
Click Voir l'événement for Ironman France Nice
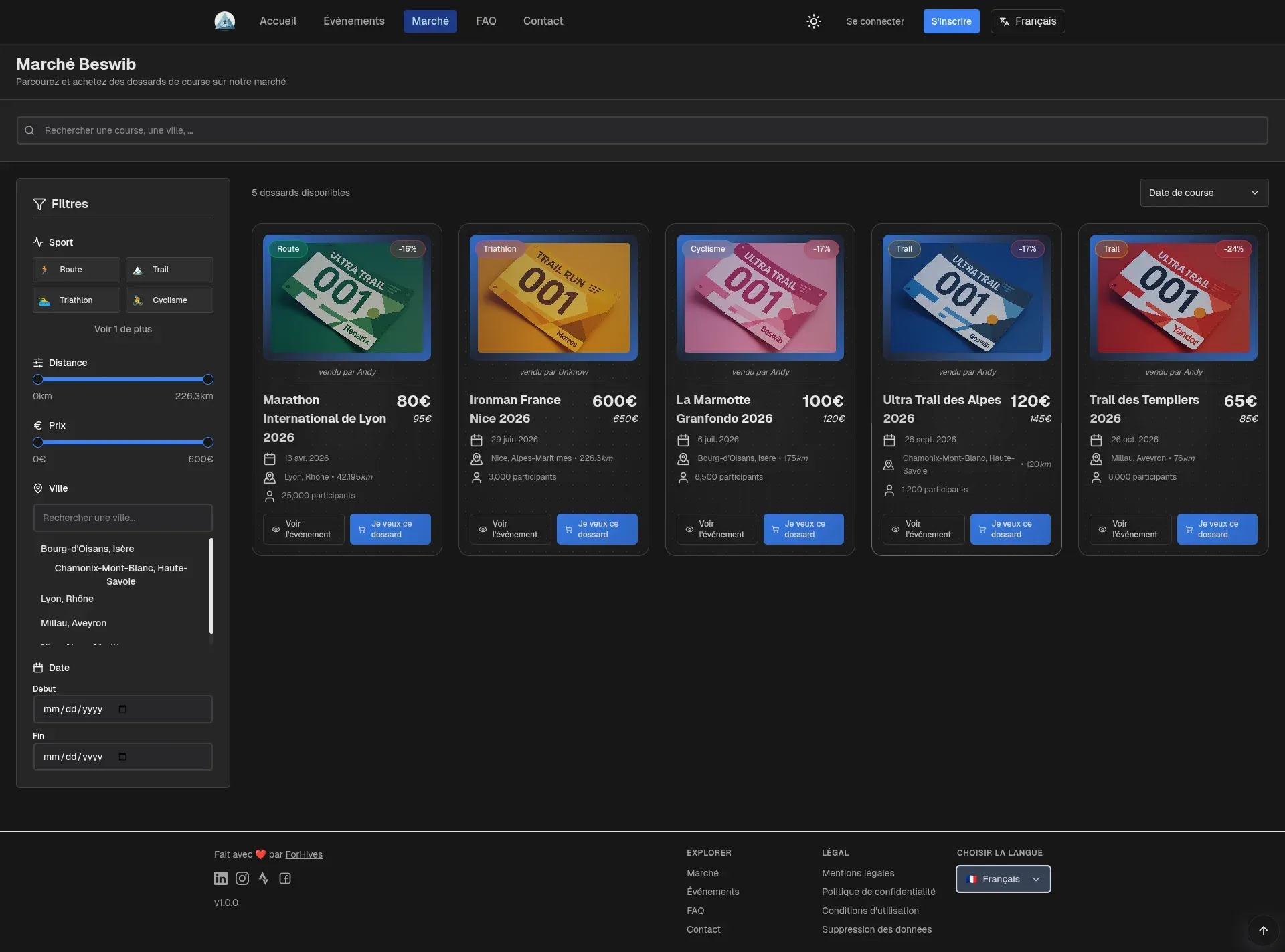511,529
